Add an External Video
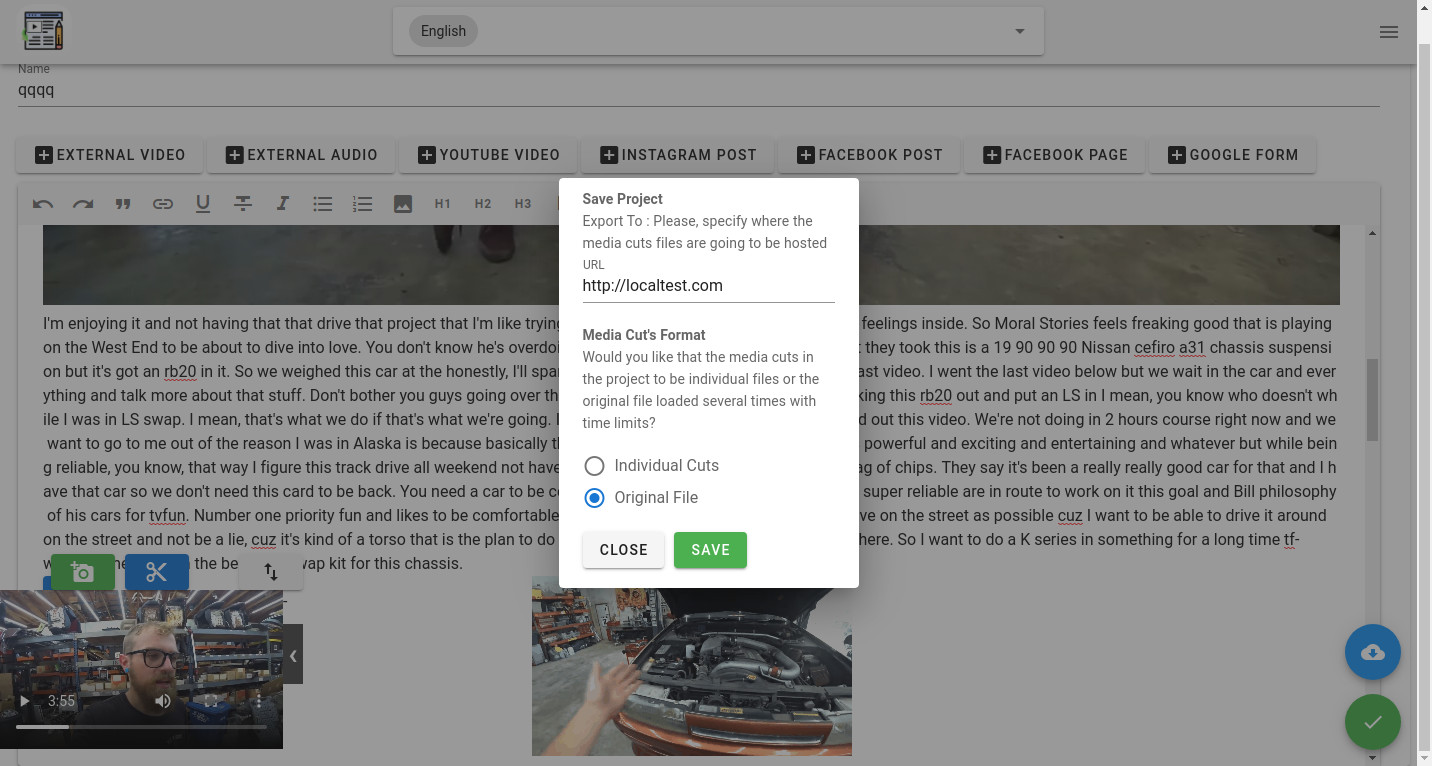Image resolution: width=1432 pixels, height=766 pixels. (x=110, y=155)
